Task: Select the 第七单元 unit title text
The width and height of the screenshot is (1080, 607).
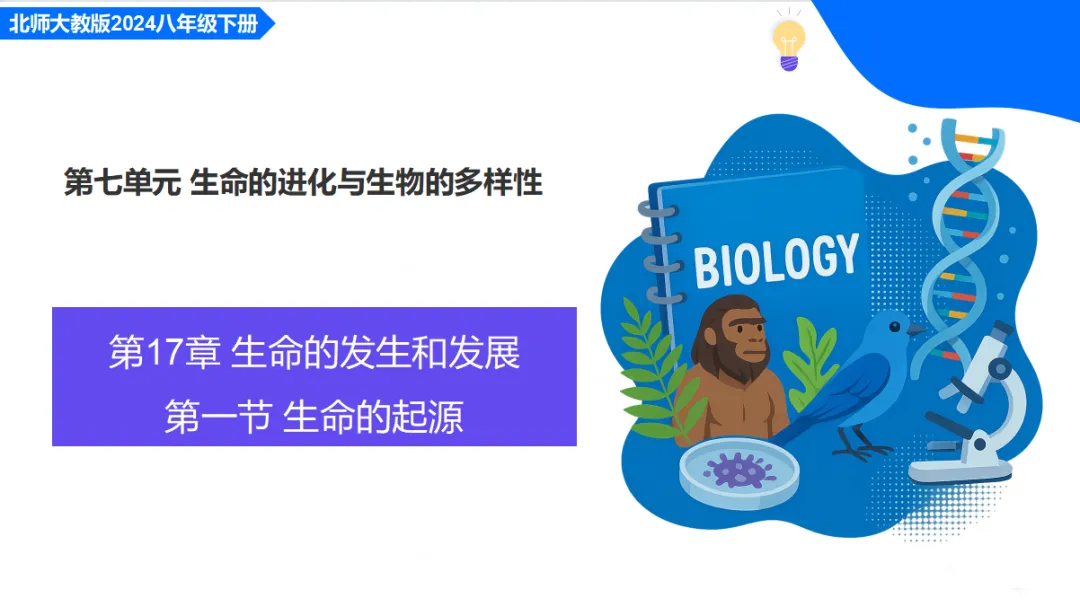Action: coord(304,183)
